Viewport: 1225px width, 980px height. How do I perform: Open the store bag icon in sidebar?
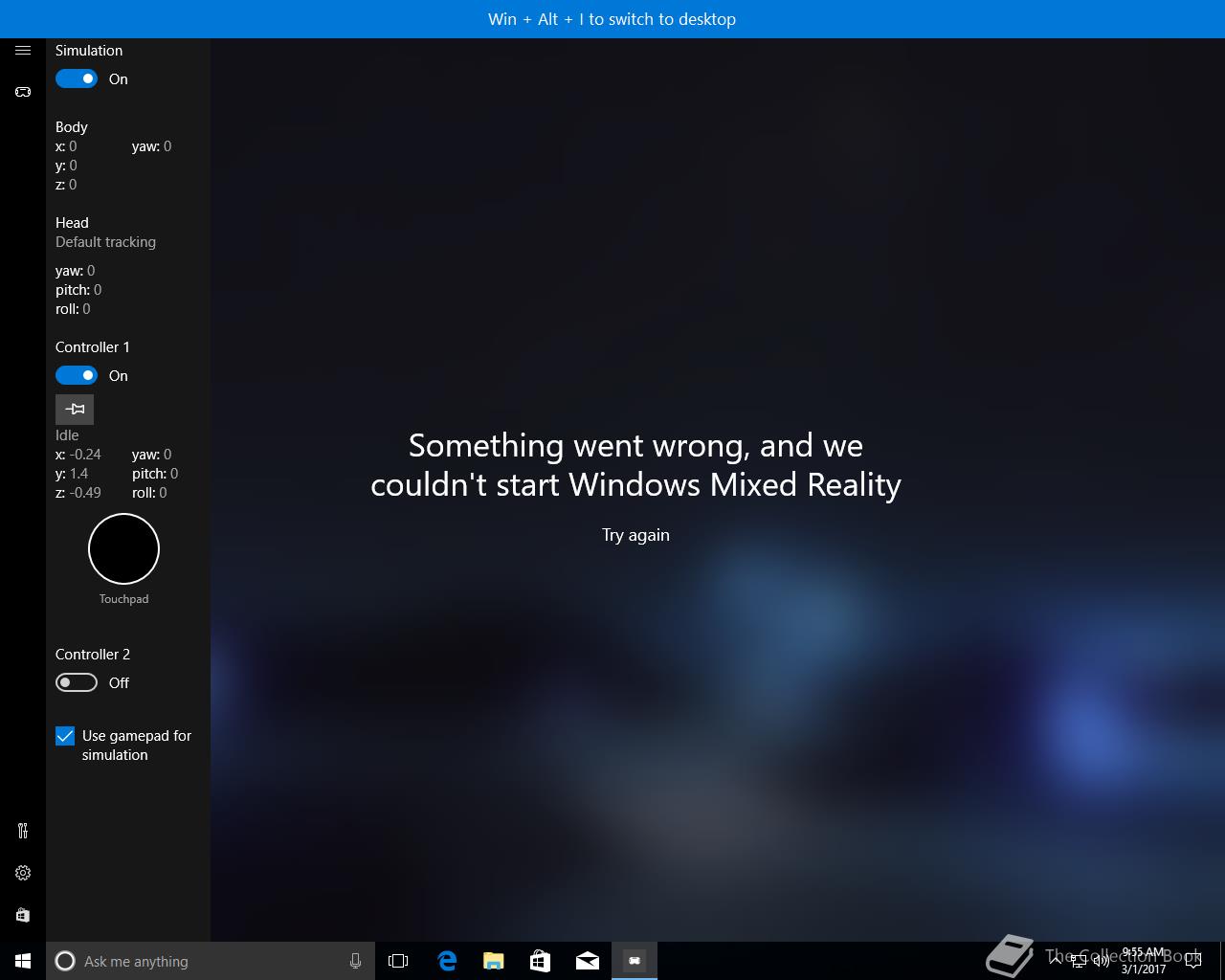(x=23, y=915)
